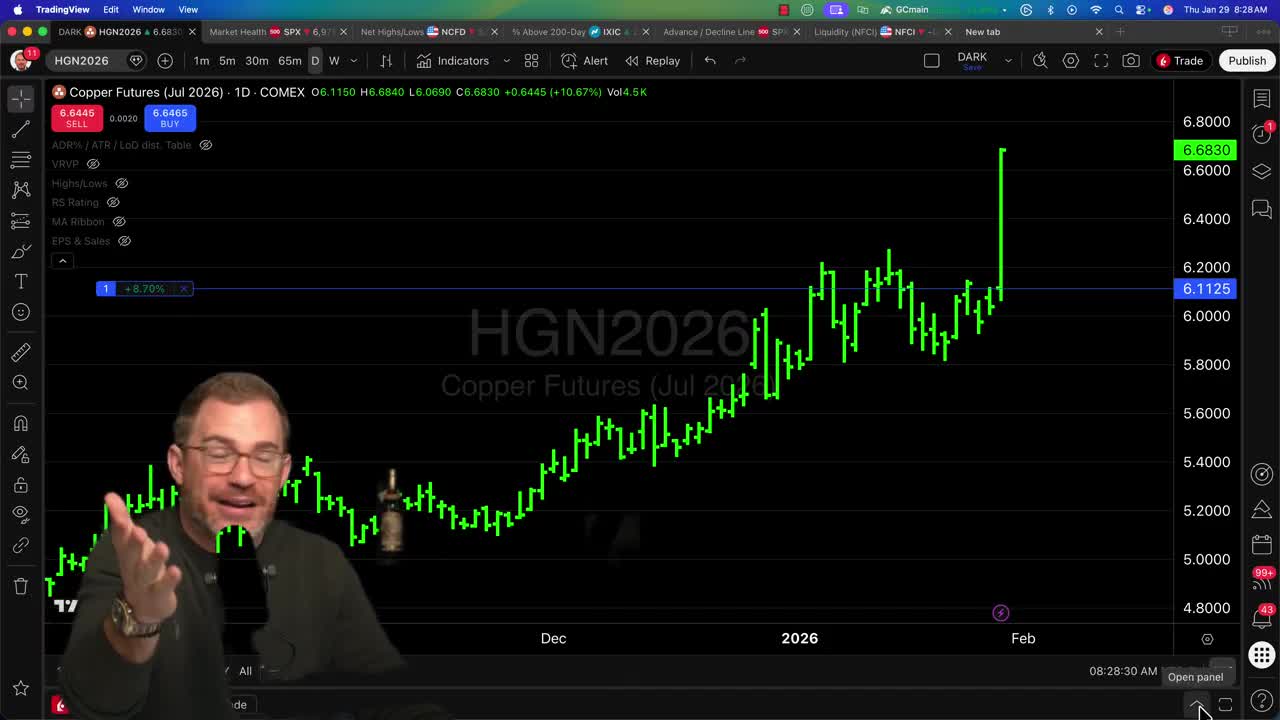Start bar Replay mode

pyautogui.click(x=652, y=60)
